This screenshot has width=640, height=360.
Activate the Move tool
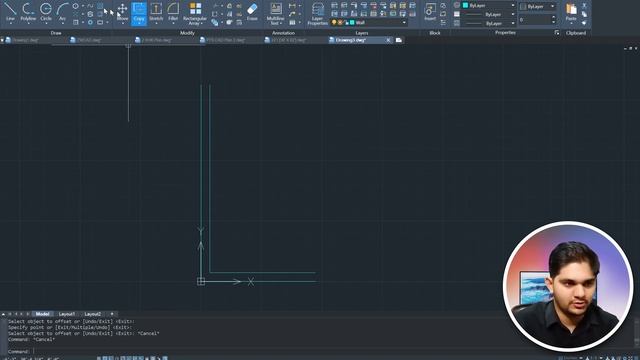coord(122,11)
